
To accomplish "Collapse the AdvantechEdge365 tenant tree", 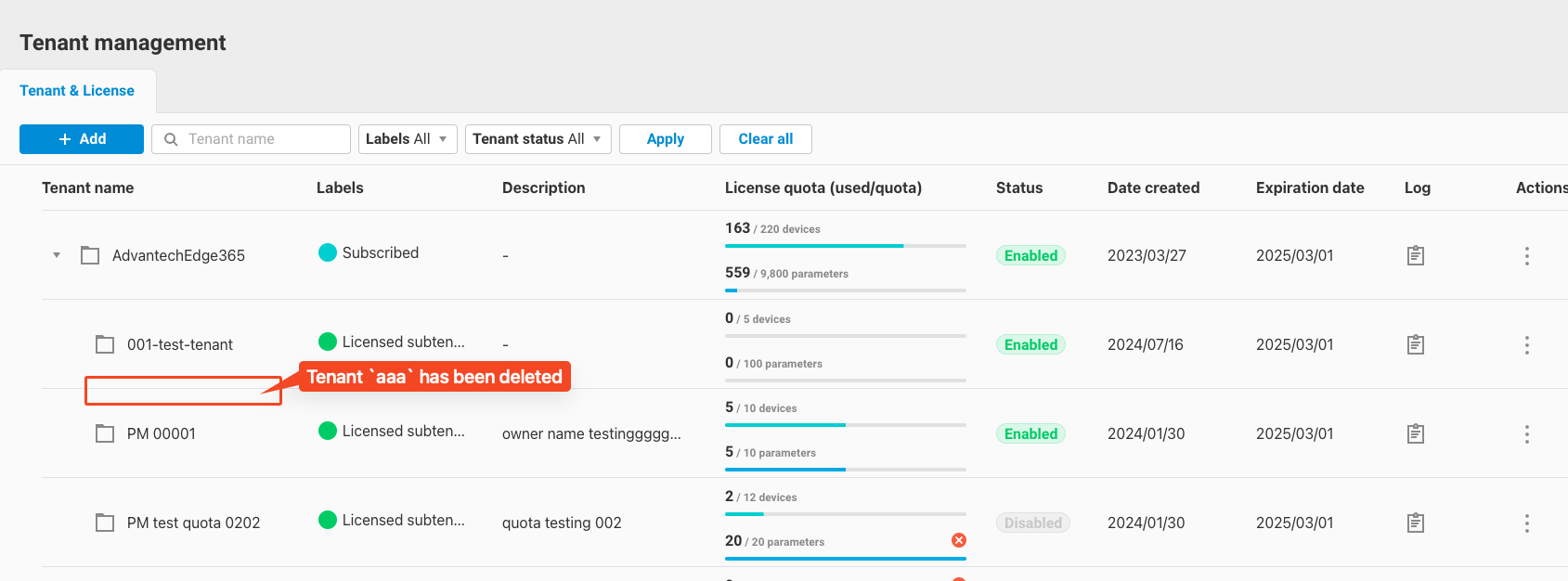I will pyautogui.click(x=57, y=255).
